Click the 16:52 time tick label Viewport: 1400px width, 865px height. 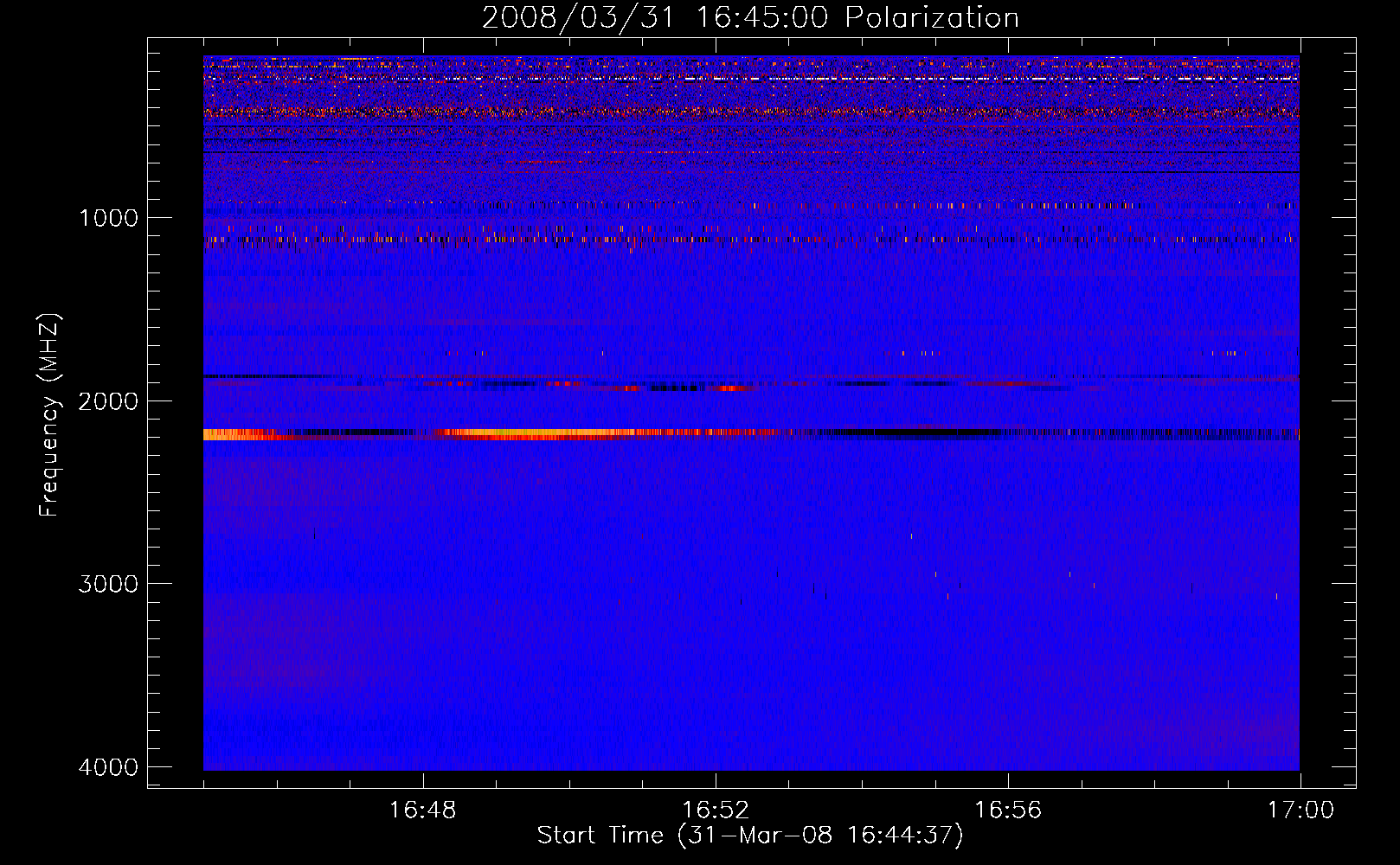point(715,811)
